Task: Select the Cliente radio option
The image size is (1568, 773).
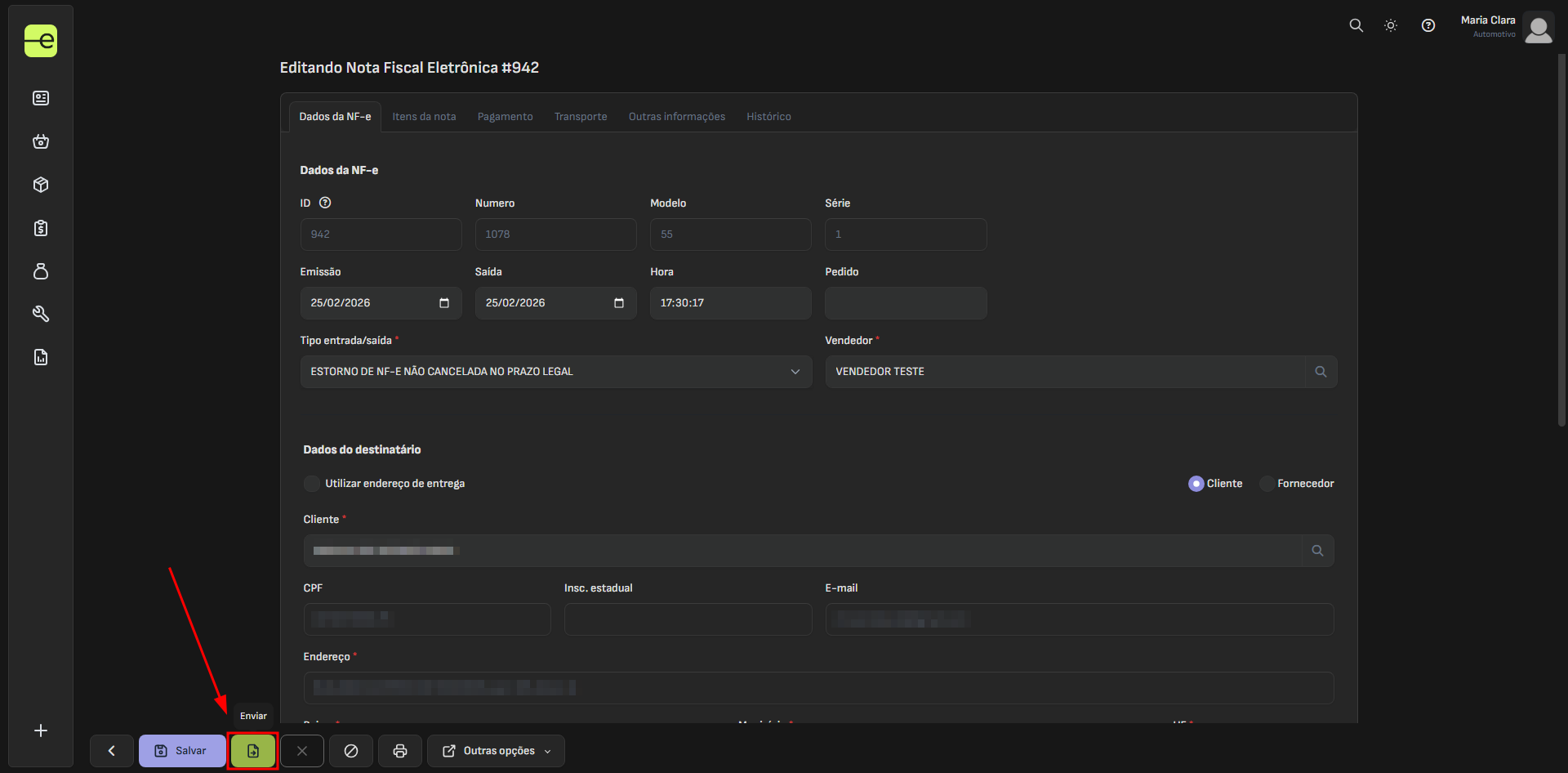Action: tap(1196, 484)
